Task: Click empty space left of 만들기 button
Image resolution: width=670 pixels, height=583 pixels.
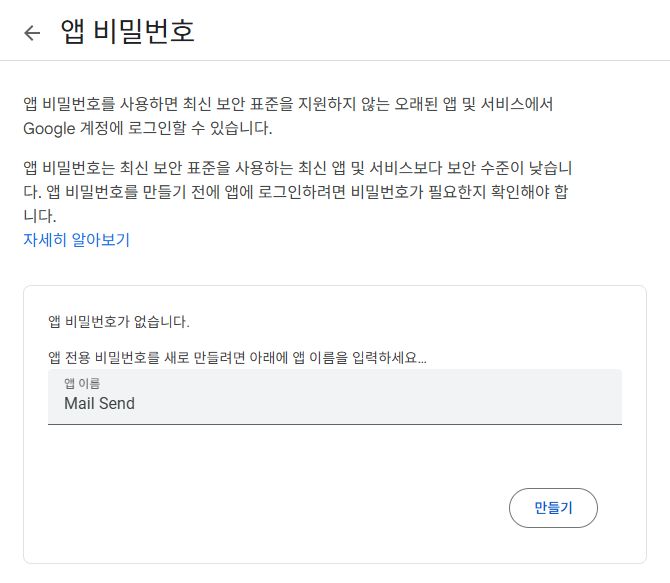Action: click(300, 508)
